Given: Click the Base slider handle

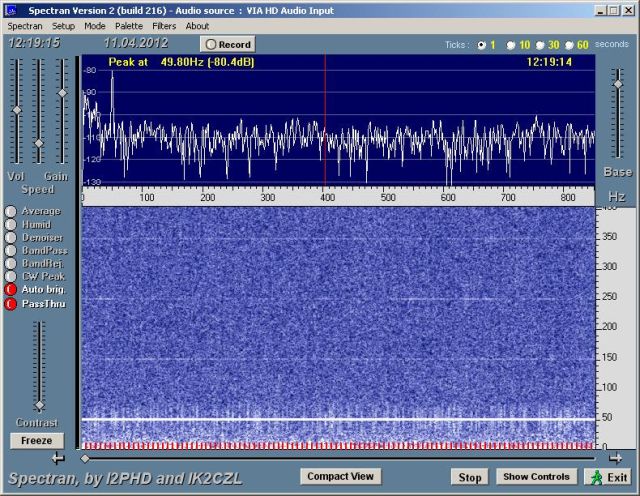Looking at the screenshot, I should point(618,84).
